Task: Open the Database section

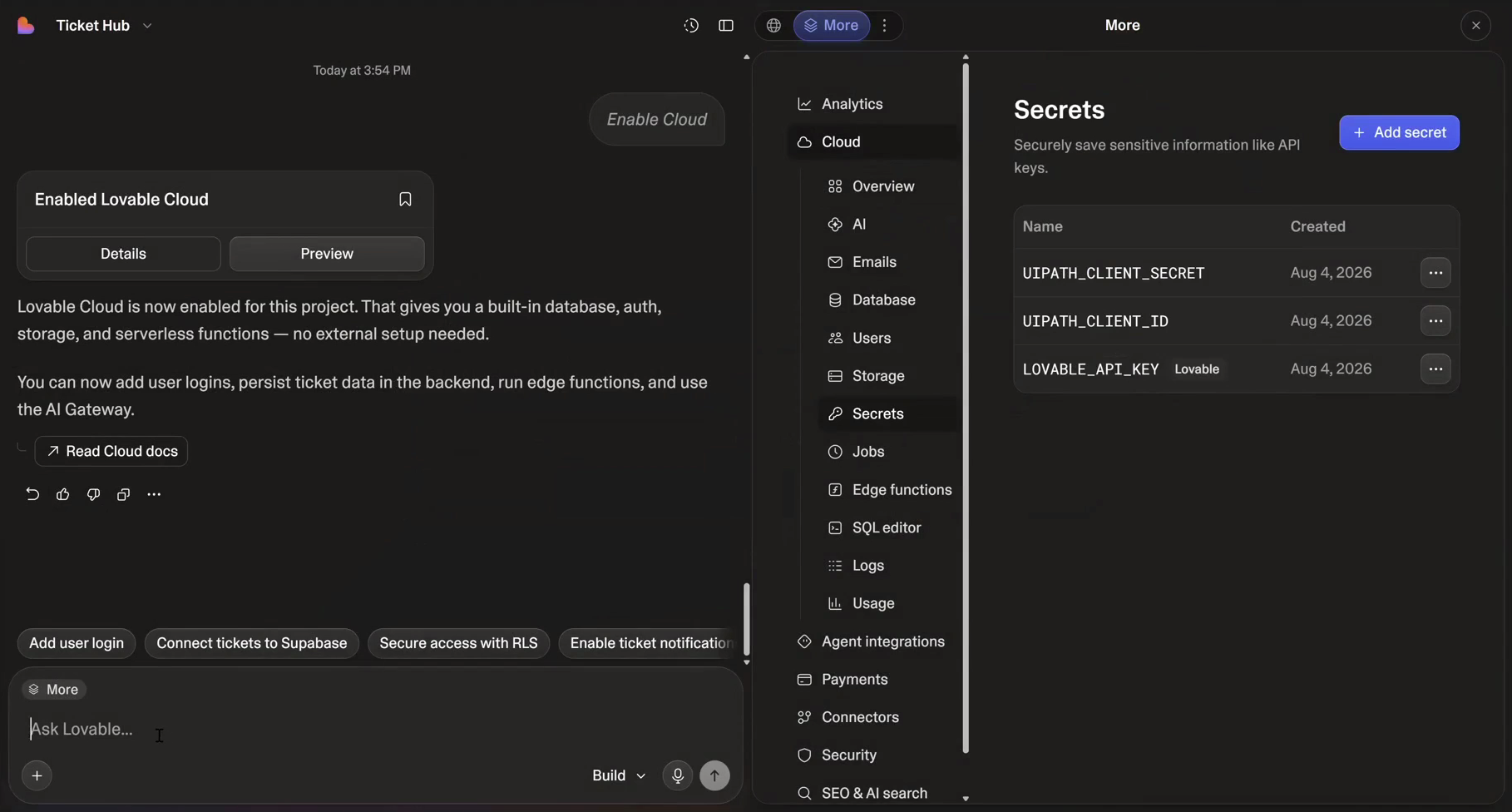Action: tap(888, 300)
